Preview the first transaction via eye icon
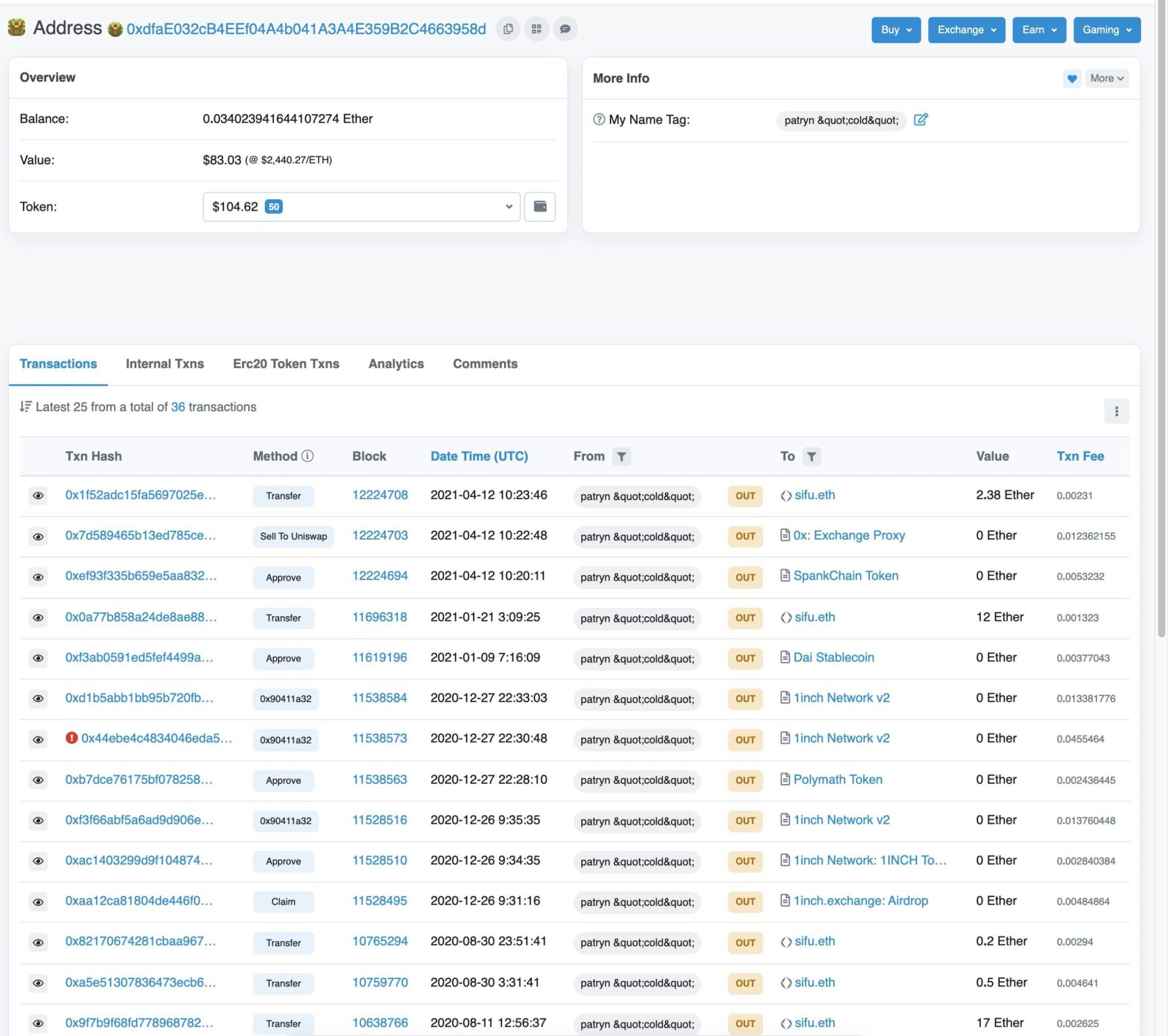The width and height of the screenshot is (1168, 1036). pyautogui.click(x=38, y=495)
